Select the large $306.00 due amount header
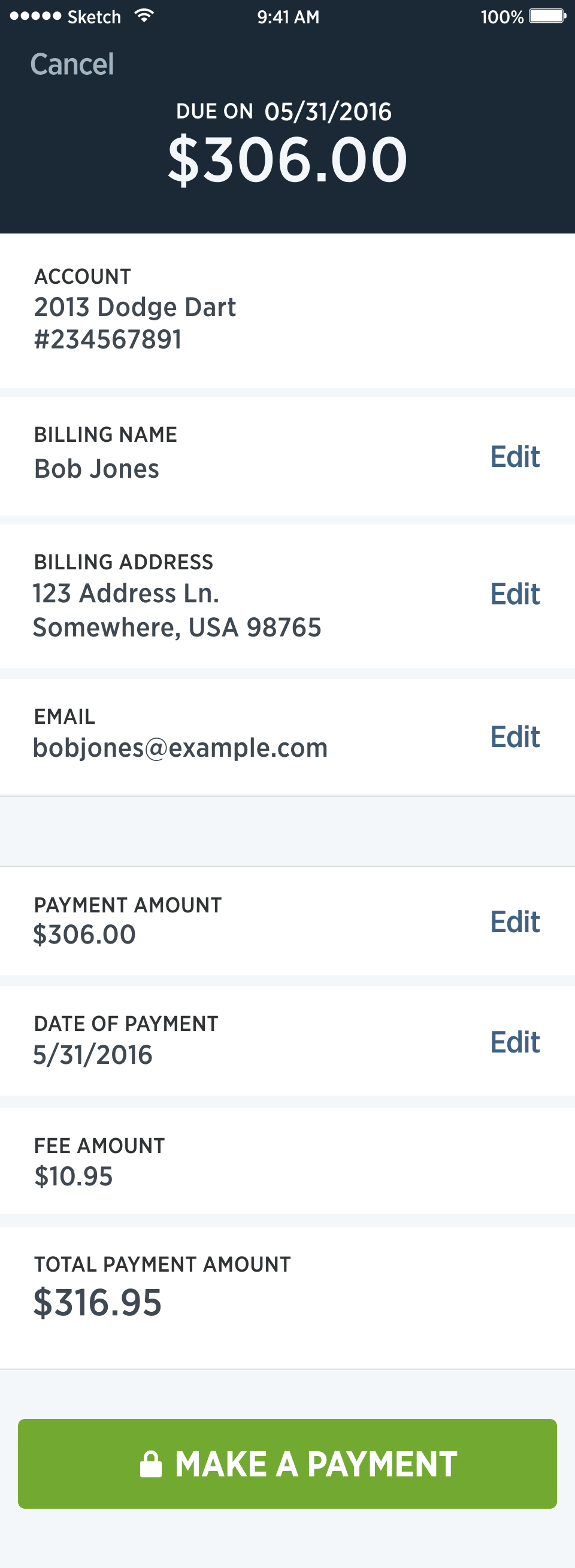Screen dimensions: 575x1568 tap(287, 160)
